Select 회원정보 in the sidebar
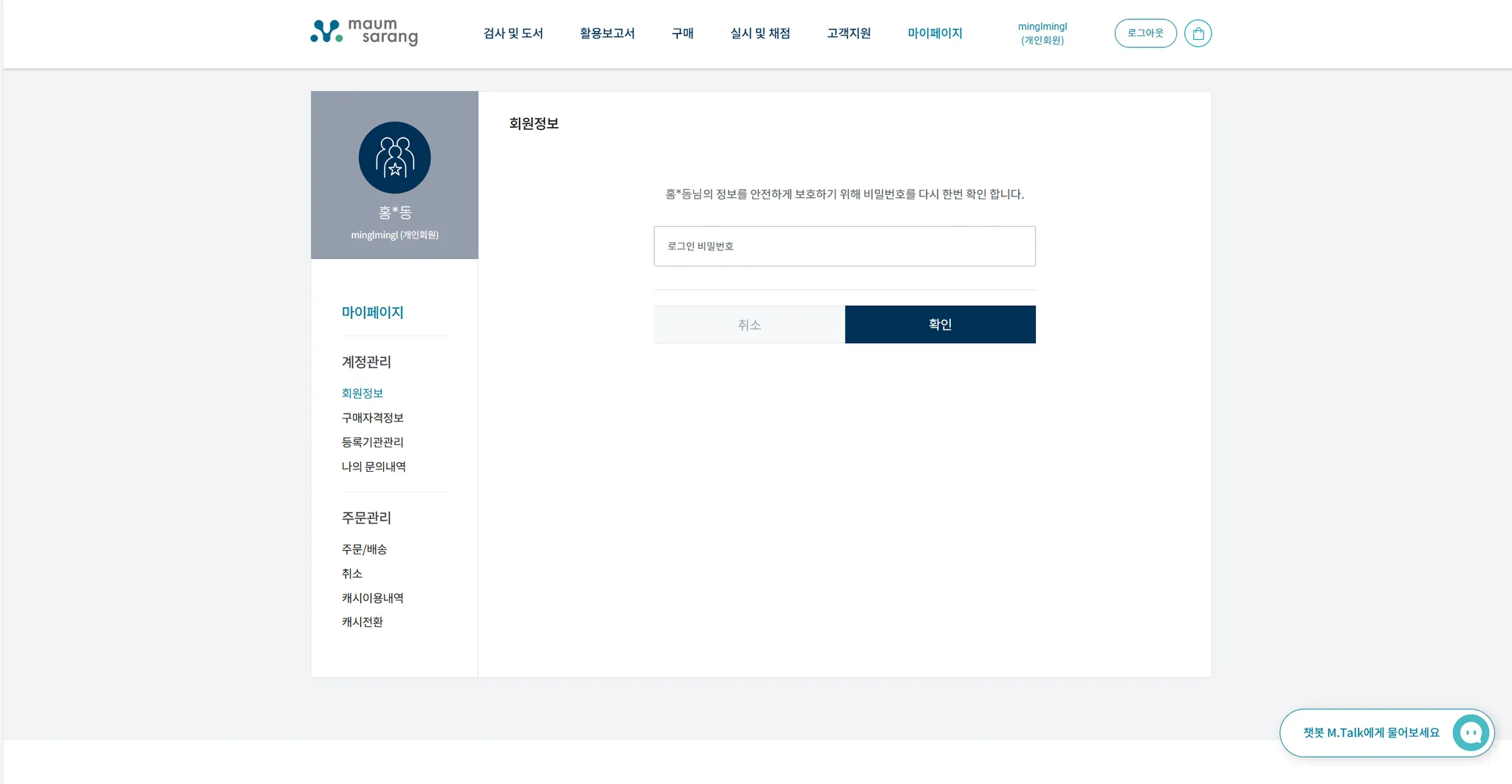The height and width of the screenshot is (784, 1512). pyautogui.click(x=362, y=393)
